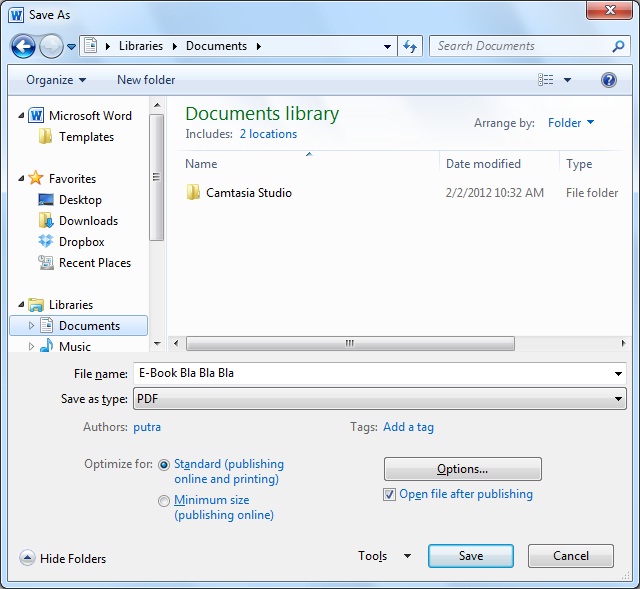Go back with the blue Back arrow
Viewport: 640px width, 589px height.
[x=23, y=46]
